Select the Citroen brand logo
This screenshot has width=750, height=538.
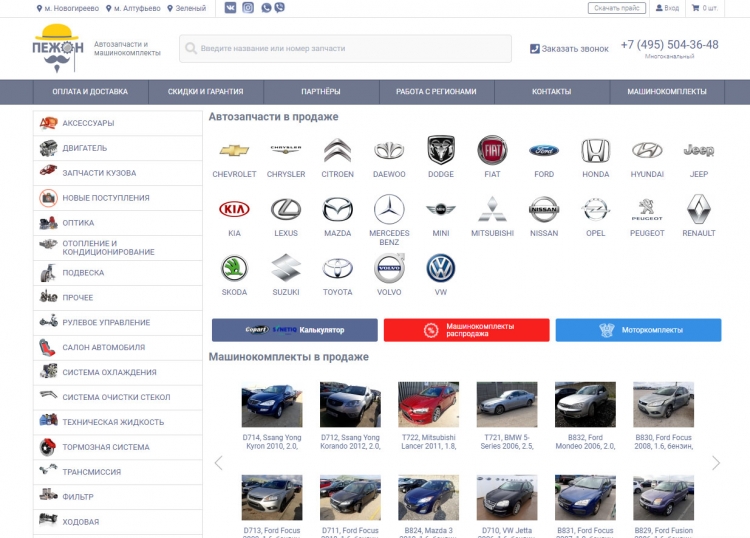(x=338, y=151)
